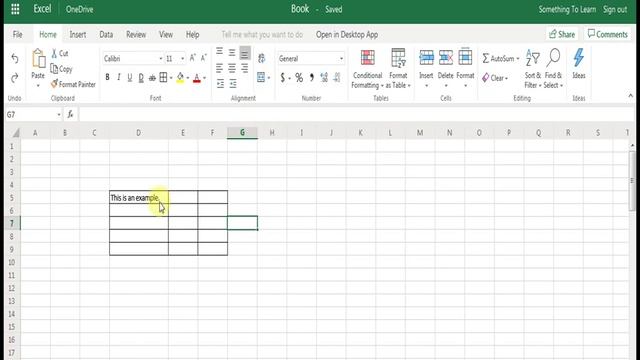
Task: Select cell with 'This is an example.'
Action: point(139,198)
